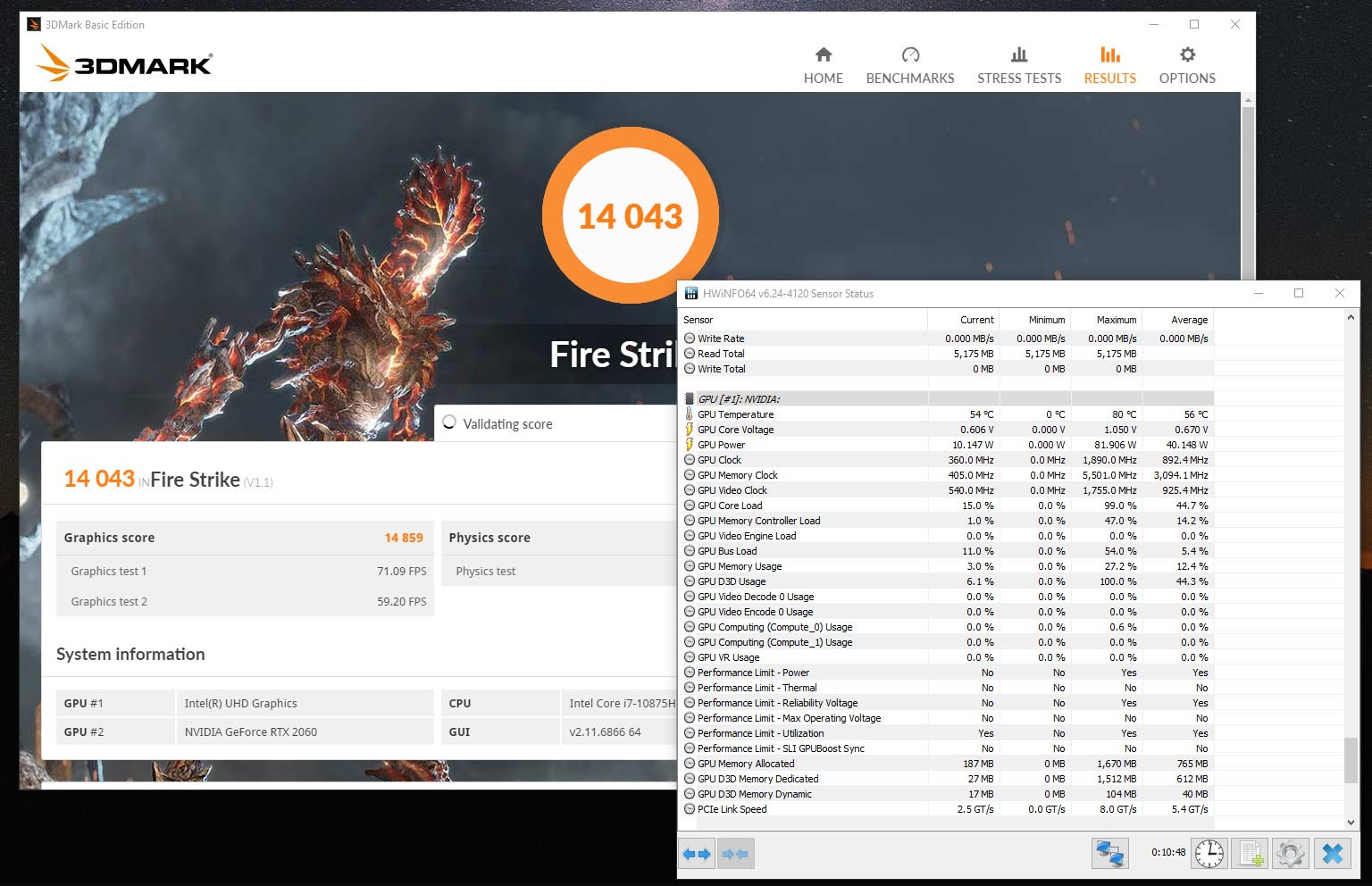
Task: Click the NVIDIA GeForce RTX 2060 value
Action: coord(251,732)
